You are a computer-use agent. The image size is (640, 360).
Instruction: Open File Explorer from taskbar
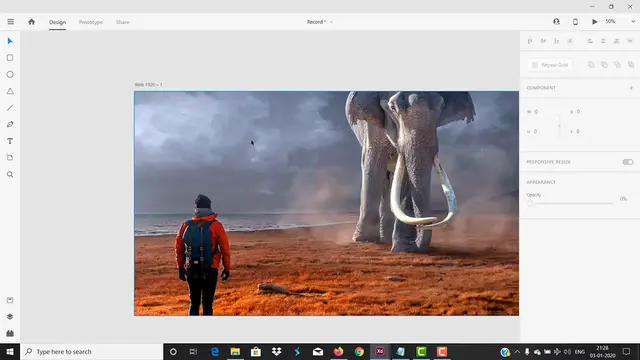[235, 351]
